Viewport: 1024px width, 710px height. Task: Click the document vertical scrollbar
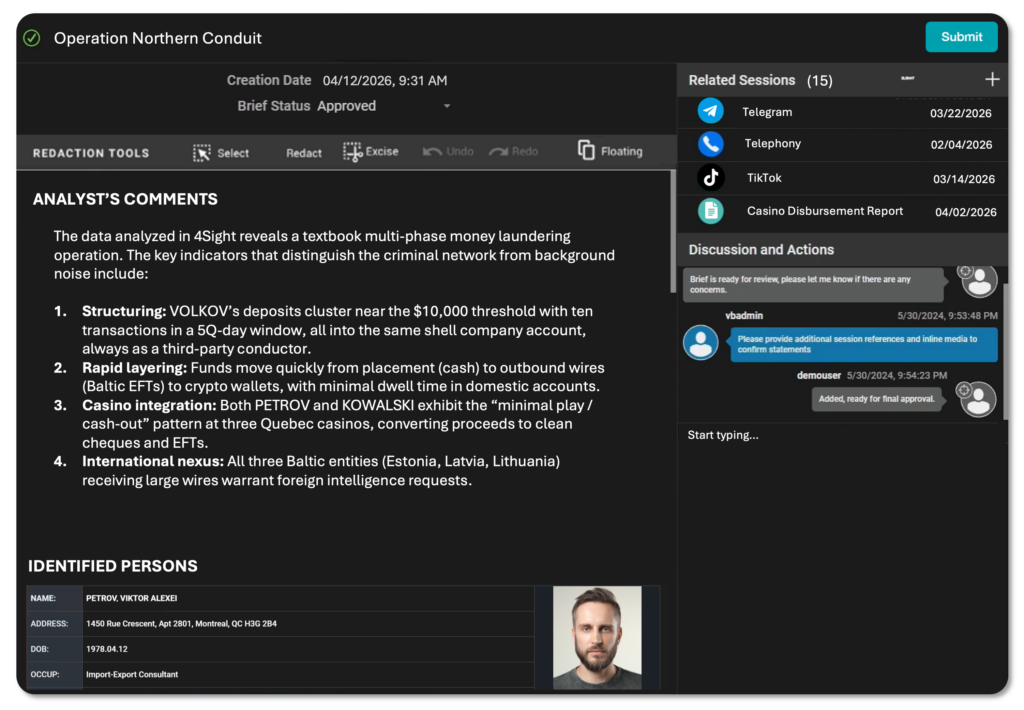673,232
